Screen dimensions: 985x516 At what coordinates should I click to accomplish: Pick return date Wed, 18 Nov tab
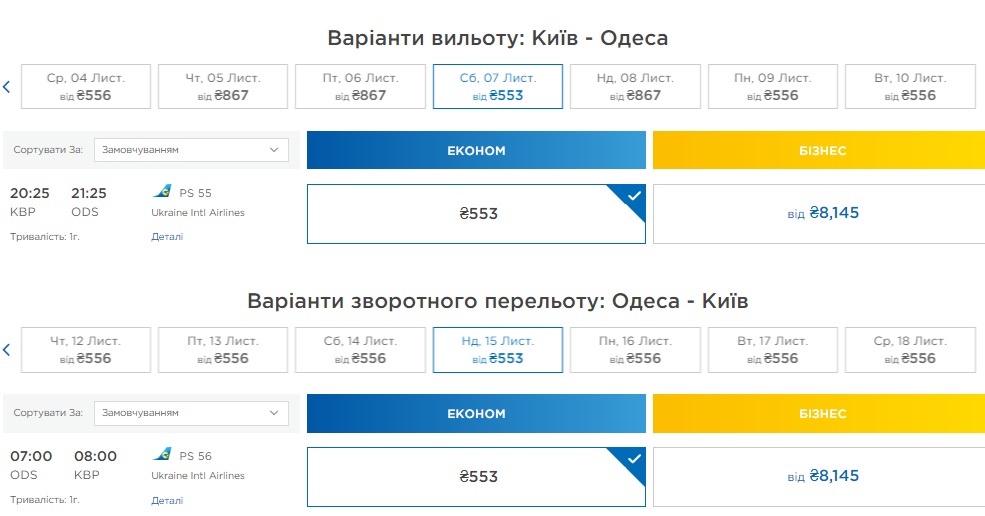[x=910, y=349]
